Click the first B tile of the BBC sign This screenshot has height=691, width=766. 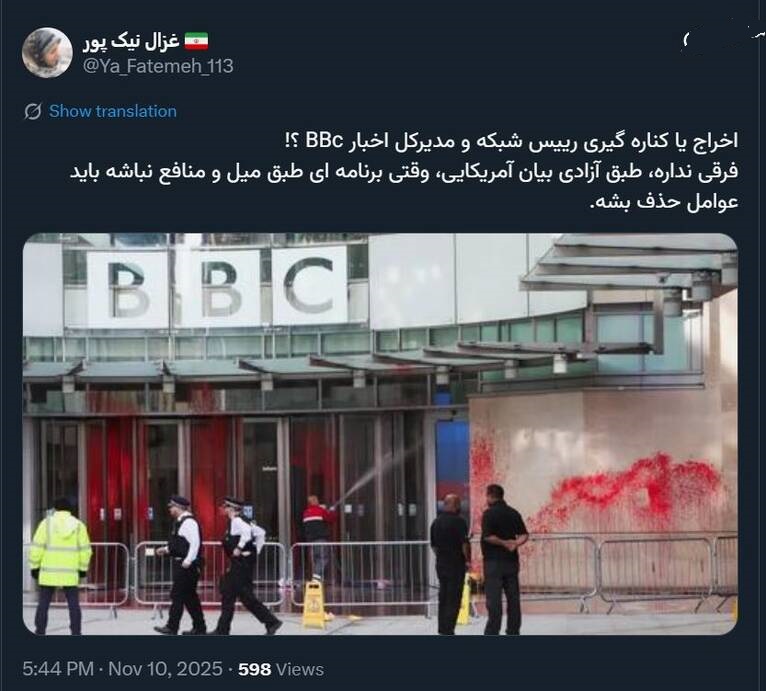[x=128, y=289]
